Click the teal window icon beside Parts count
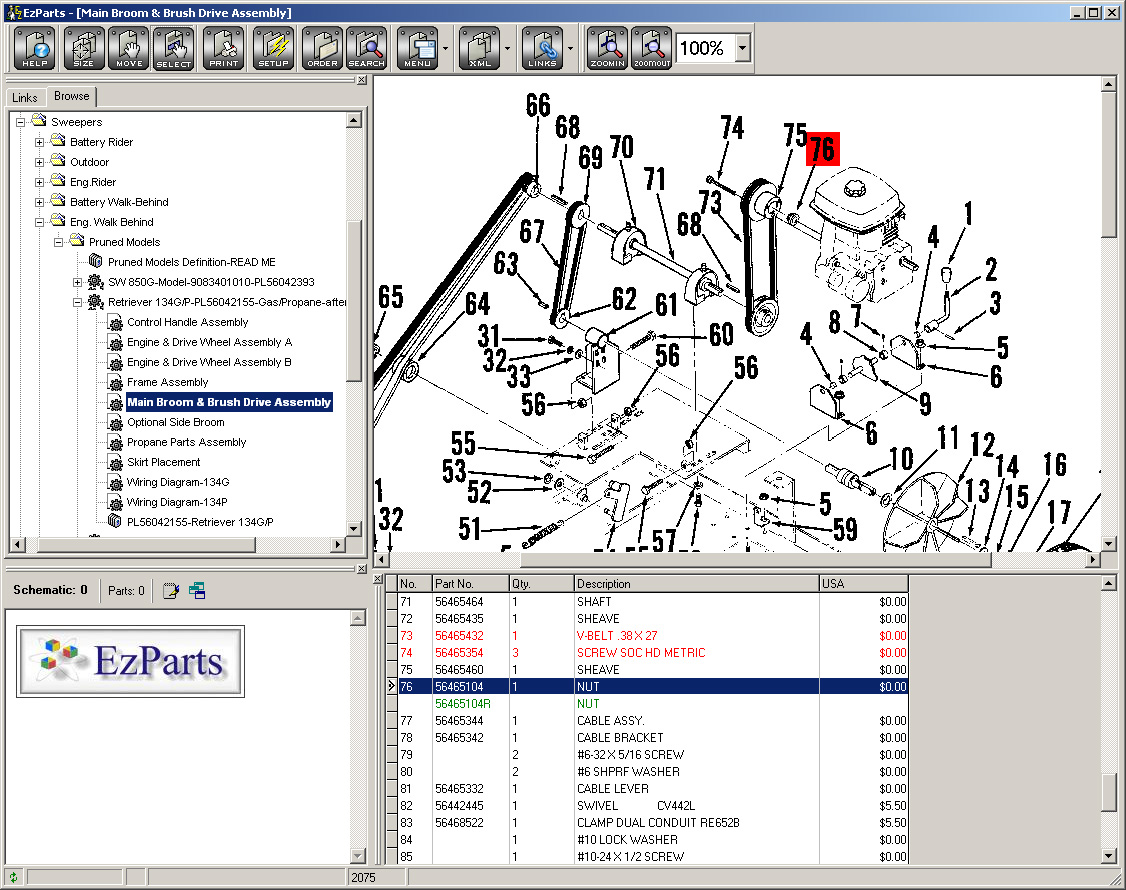The image size is (1126, 890). [197, 590]
